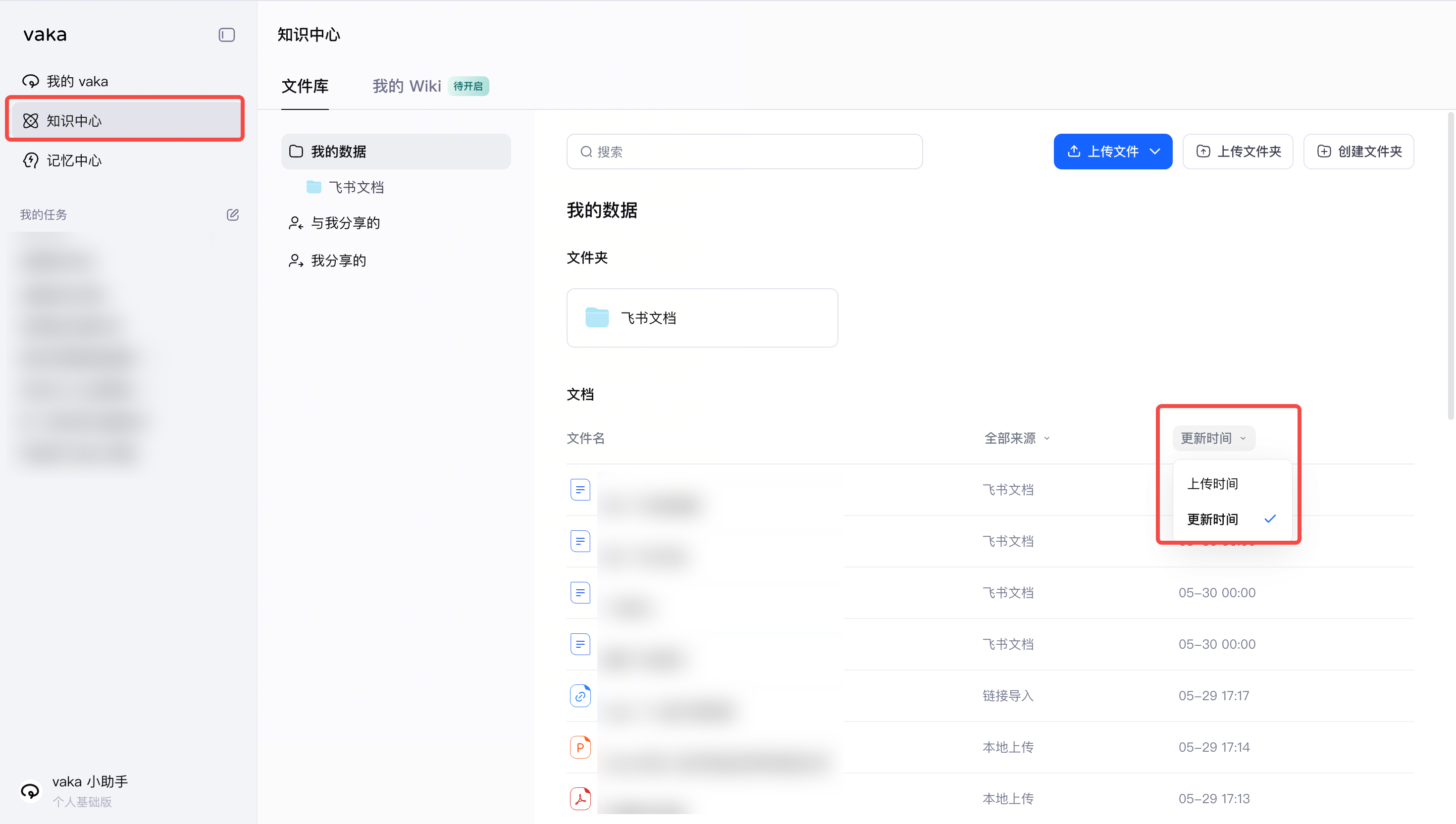The height and width of the screenshot is (824, 1456).
Task: Switch to 文件库 tab
Action: pos(305,86)
